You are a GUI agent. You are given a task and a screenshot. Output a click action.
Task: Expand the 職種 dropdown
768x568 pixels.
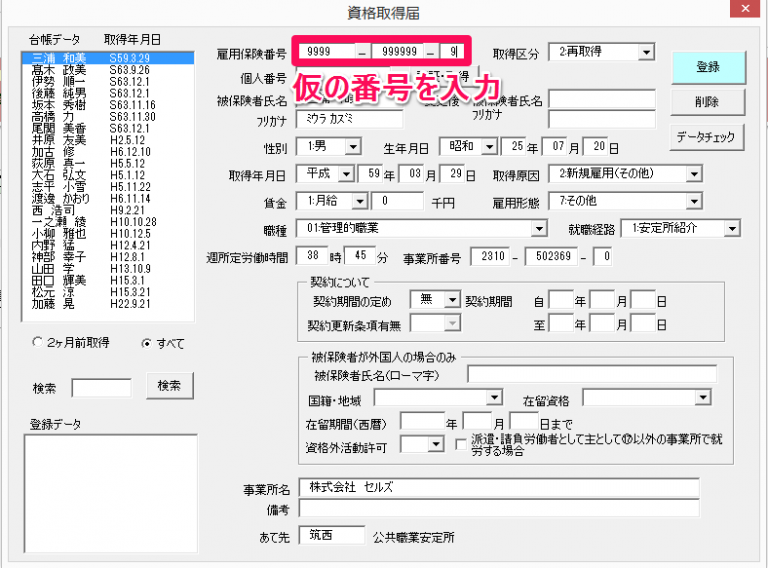tap(539, 229)
